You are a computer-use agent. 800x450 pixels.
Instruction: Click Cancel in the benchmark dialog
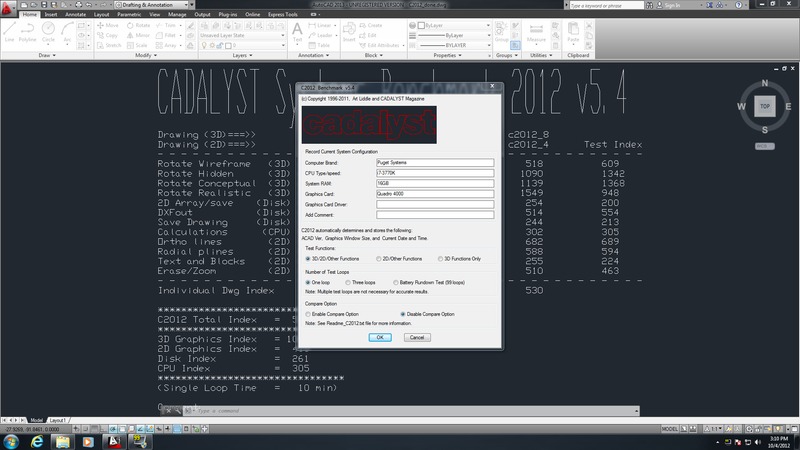(x=417, y=337)
